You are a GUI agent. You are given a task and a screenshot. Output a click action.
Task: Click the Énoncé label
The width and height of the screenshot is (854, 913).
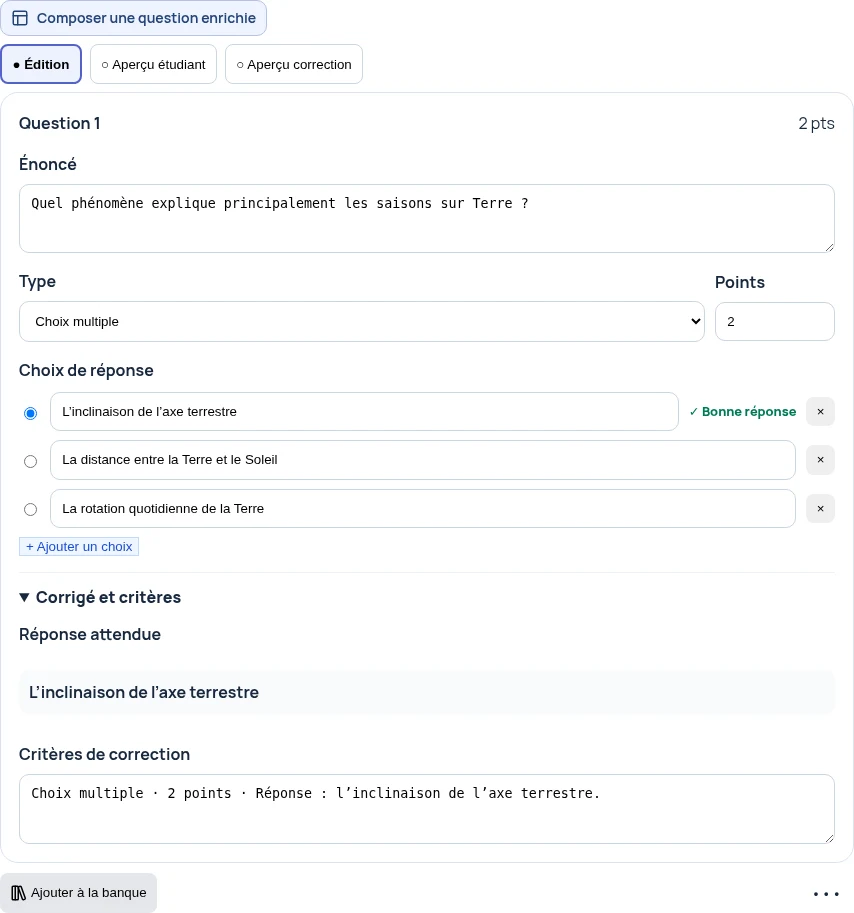pos(48,164)
